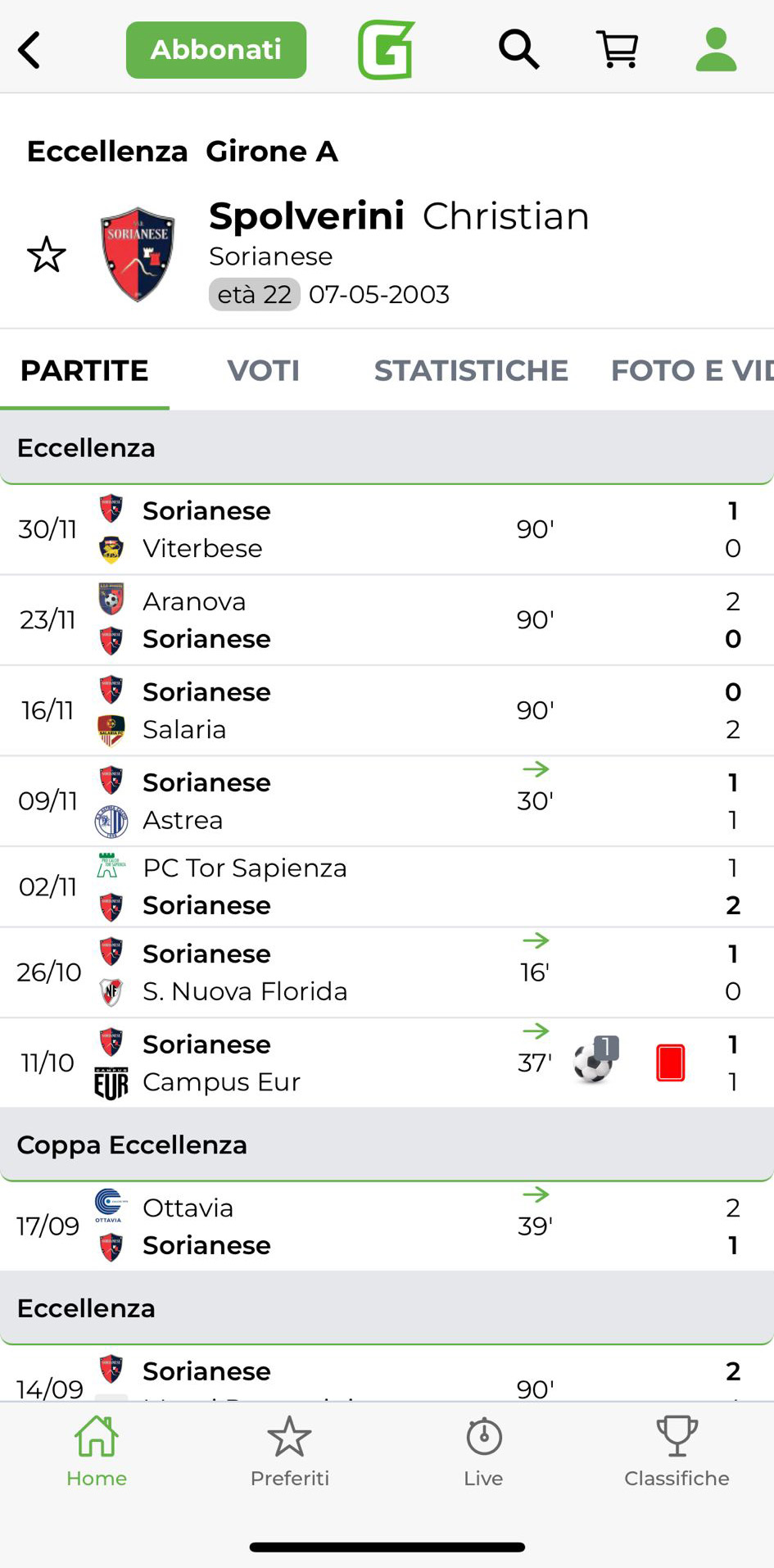Tap the Sorianese club crest
Image resolution: width=774 pixels, height=1568 pixels.
point(137,255)
